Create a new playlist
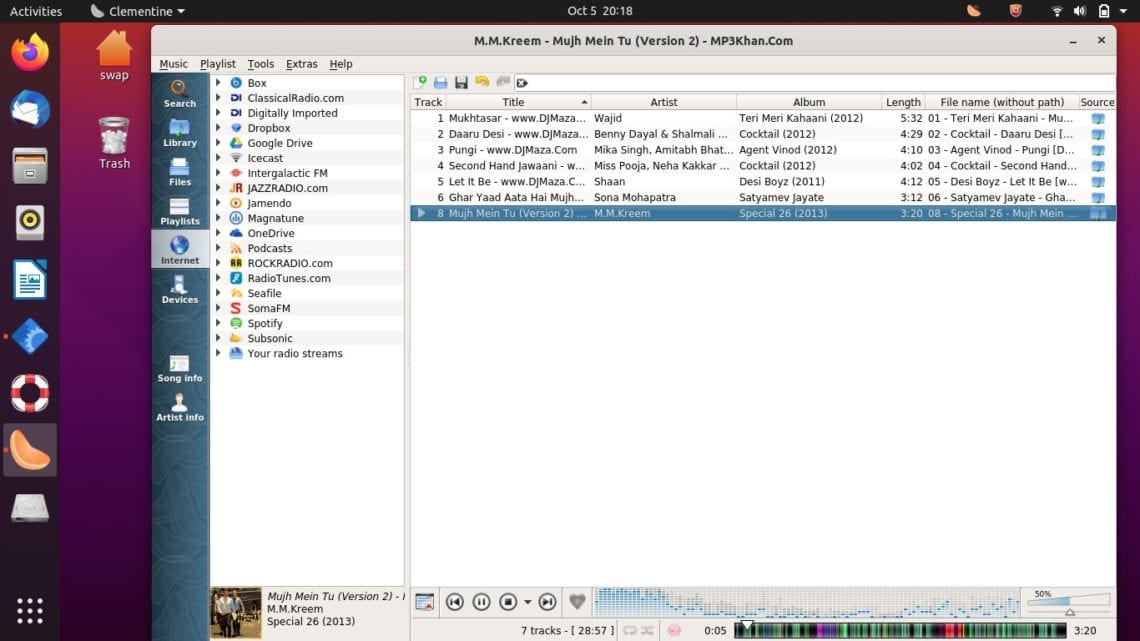Screen dimensions: 1140x641 pos(421,82)
